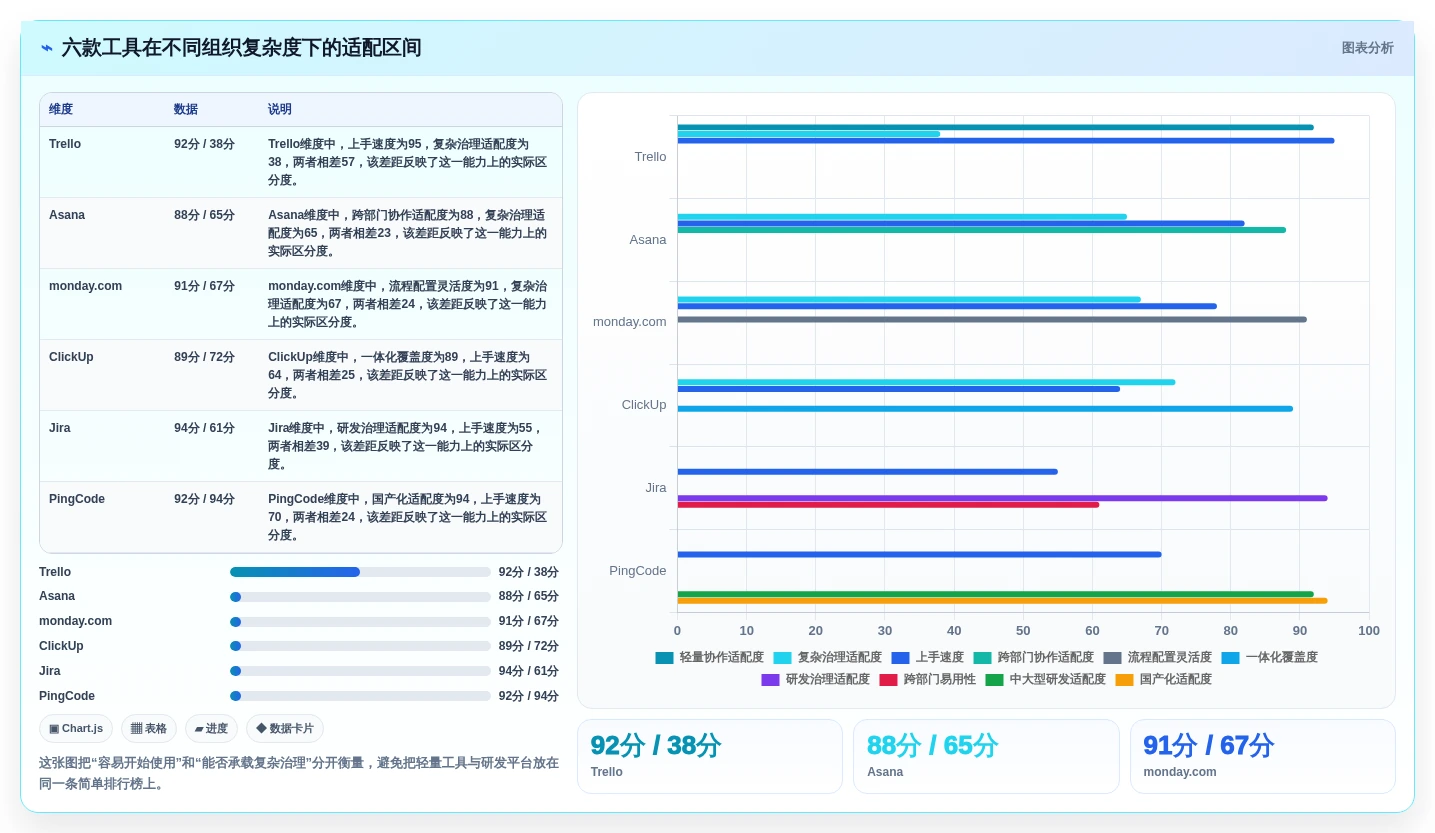Toggle 国产化适配度 legend swatch

click(1124, 680)
